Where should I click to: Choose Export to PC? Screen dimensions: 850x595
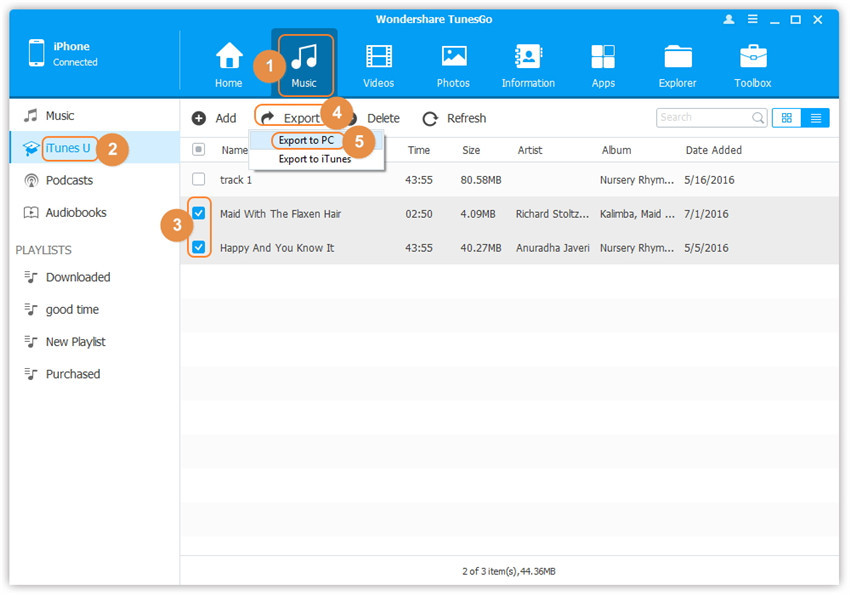click(x=306, y=140)
